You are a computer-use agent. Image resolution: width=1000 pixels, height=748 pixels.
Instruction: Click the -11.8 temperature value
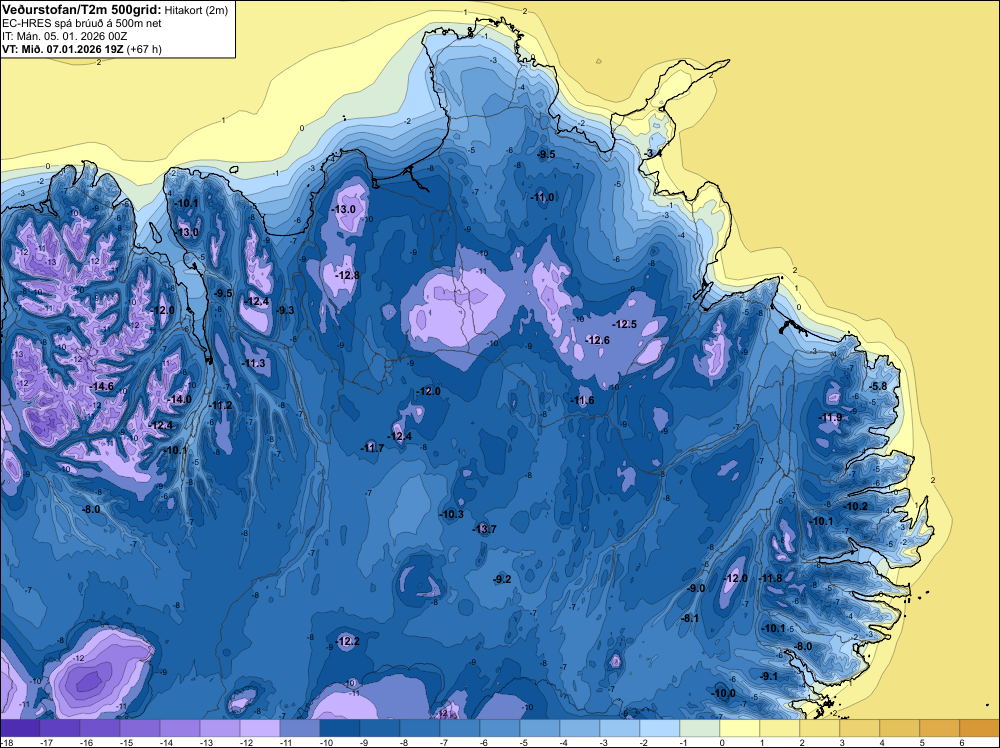[x=770, y=578]
